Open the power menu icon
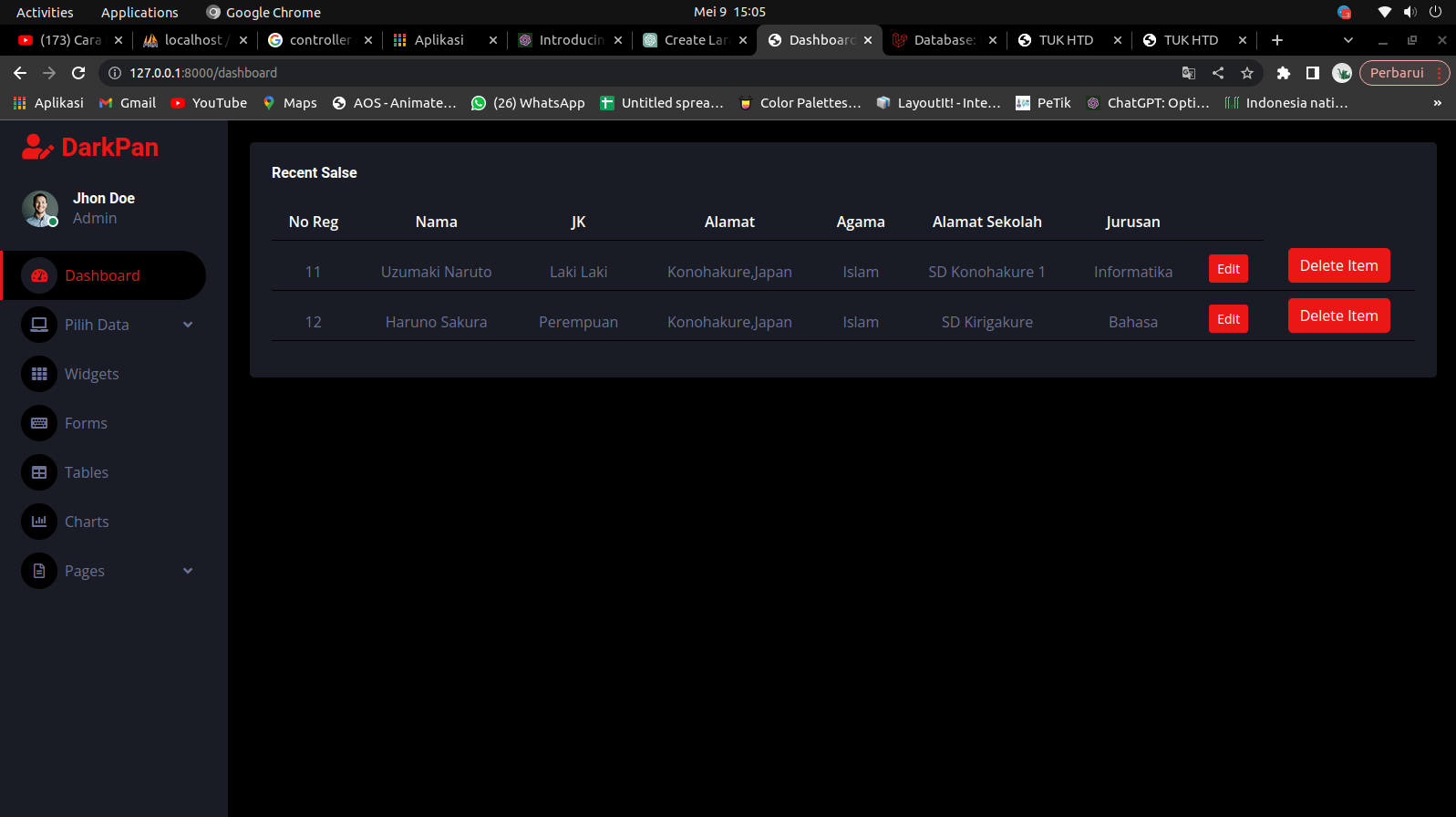The width and height of the screenshot is (1456, 817). (x=1435, y=12)
